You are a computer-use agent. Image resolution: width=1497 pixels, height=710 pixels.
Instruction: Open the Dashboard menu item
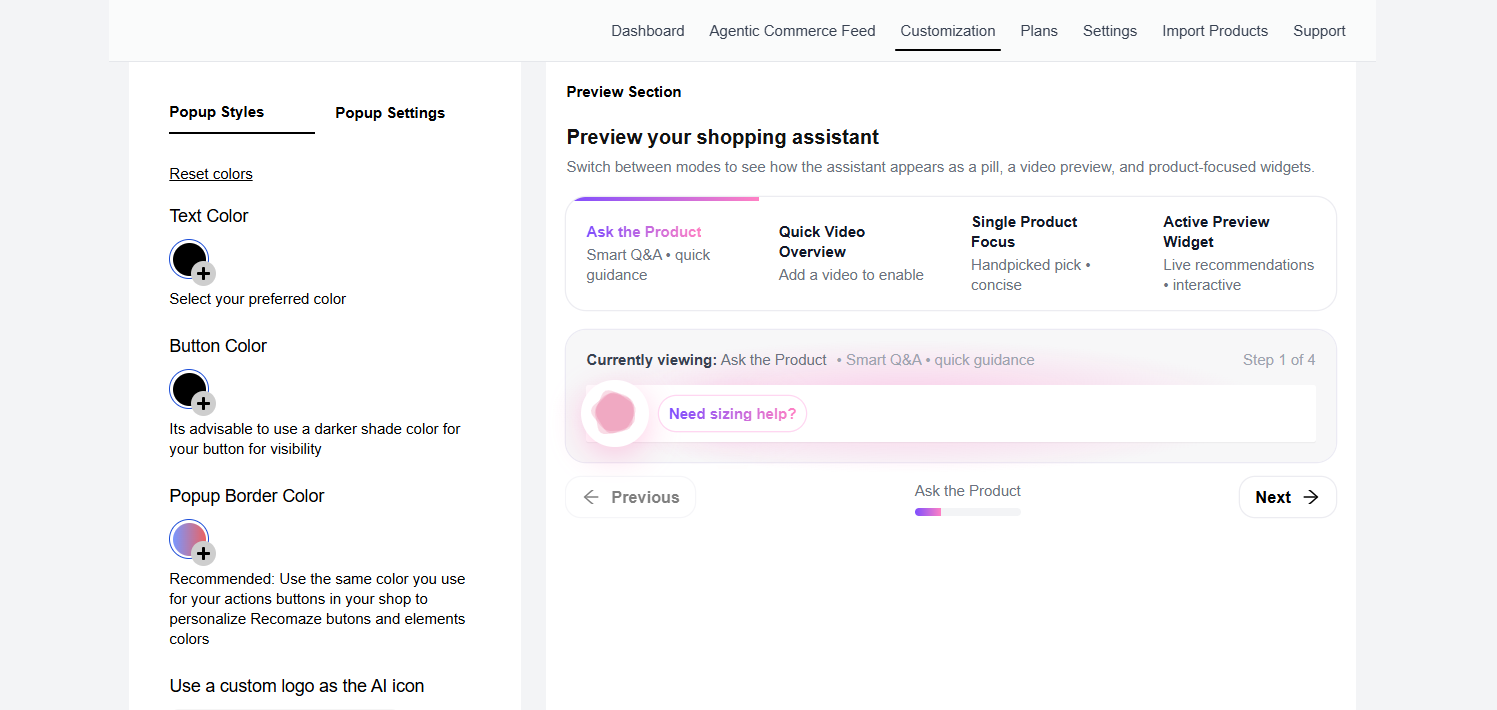[x=648, y=31]
